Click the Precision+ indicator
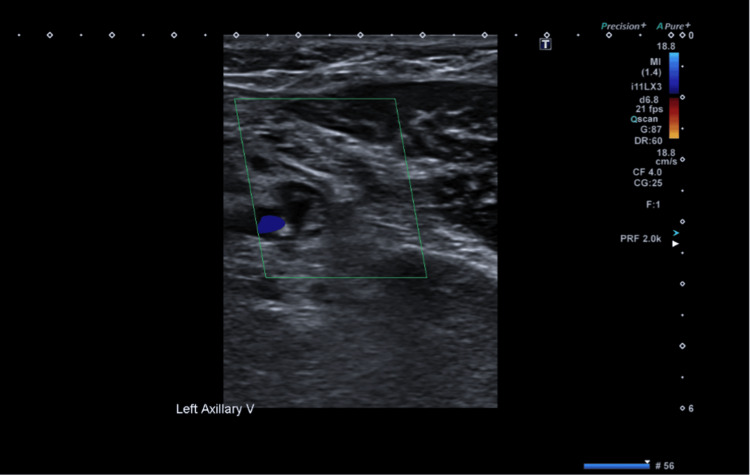 point(623,26)
